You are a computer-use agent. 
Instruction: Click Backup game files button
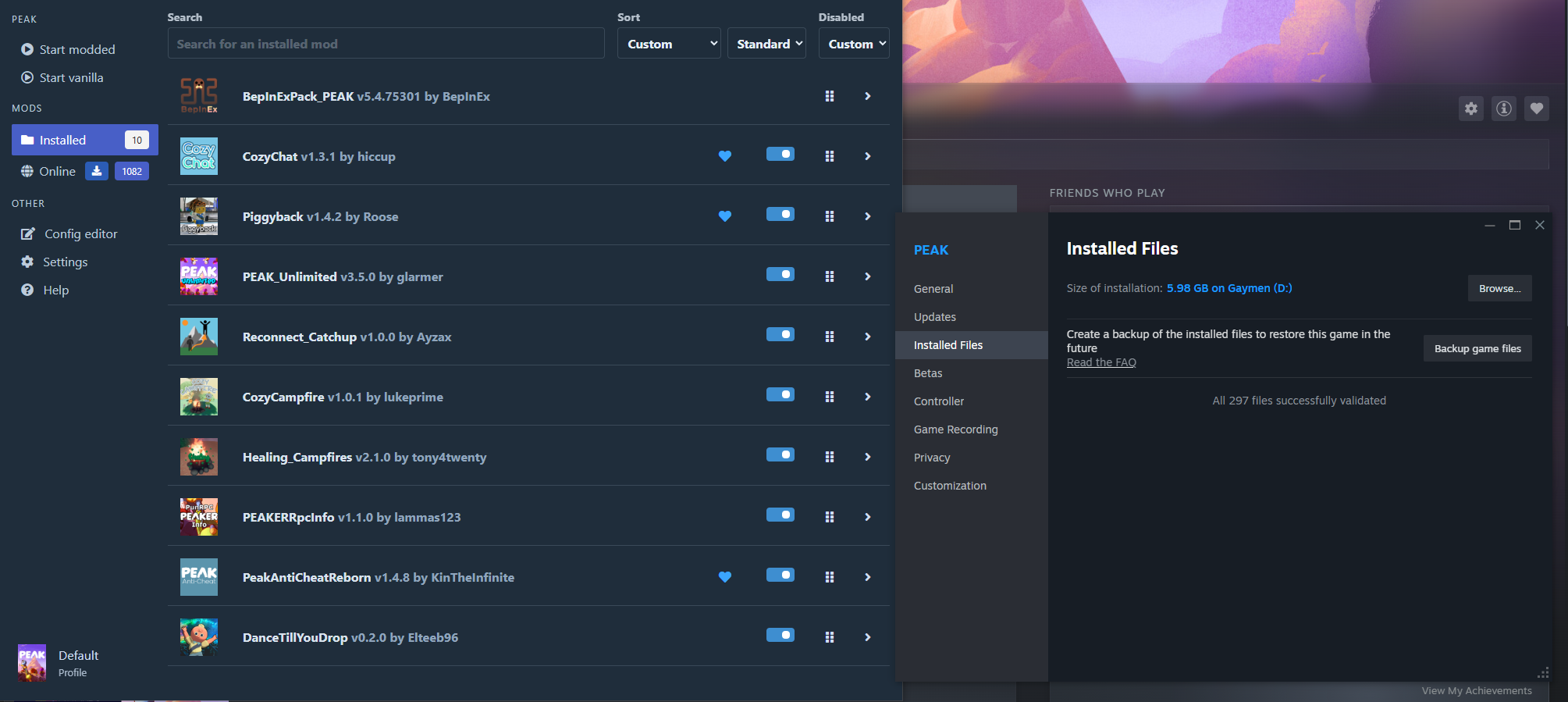[1477, 348]
